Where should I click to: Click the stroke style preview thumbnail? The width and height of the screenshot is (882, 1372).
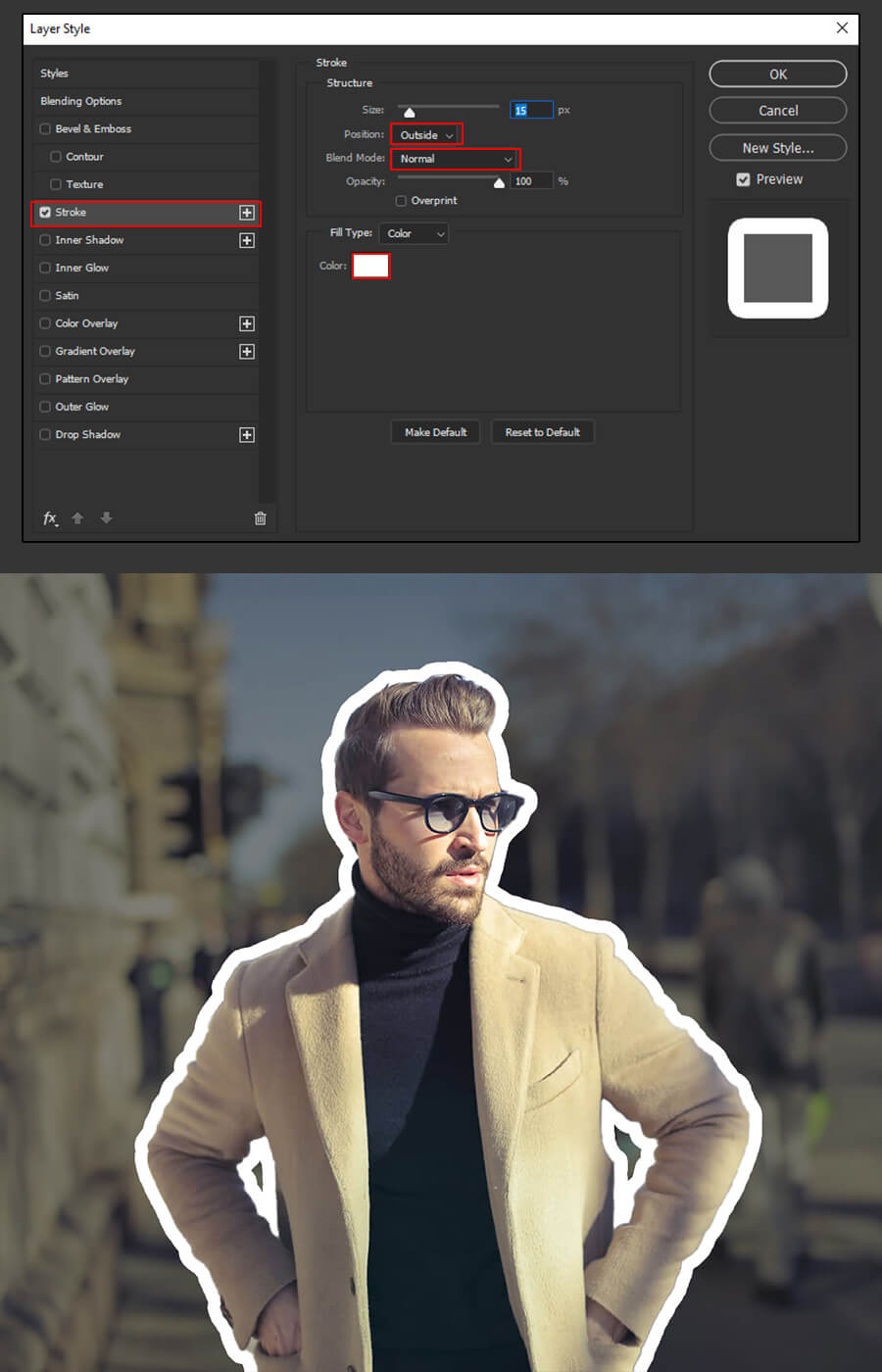click(778, 269)
